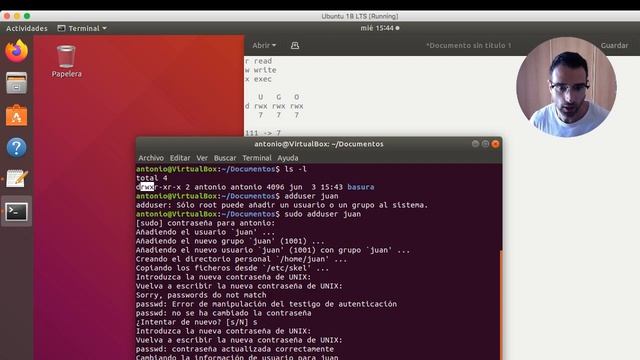
Task: Click 'x exec' line in text editor
Action: click(x=258, y=79)
